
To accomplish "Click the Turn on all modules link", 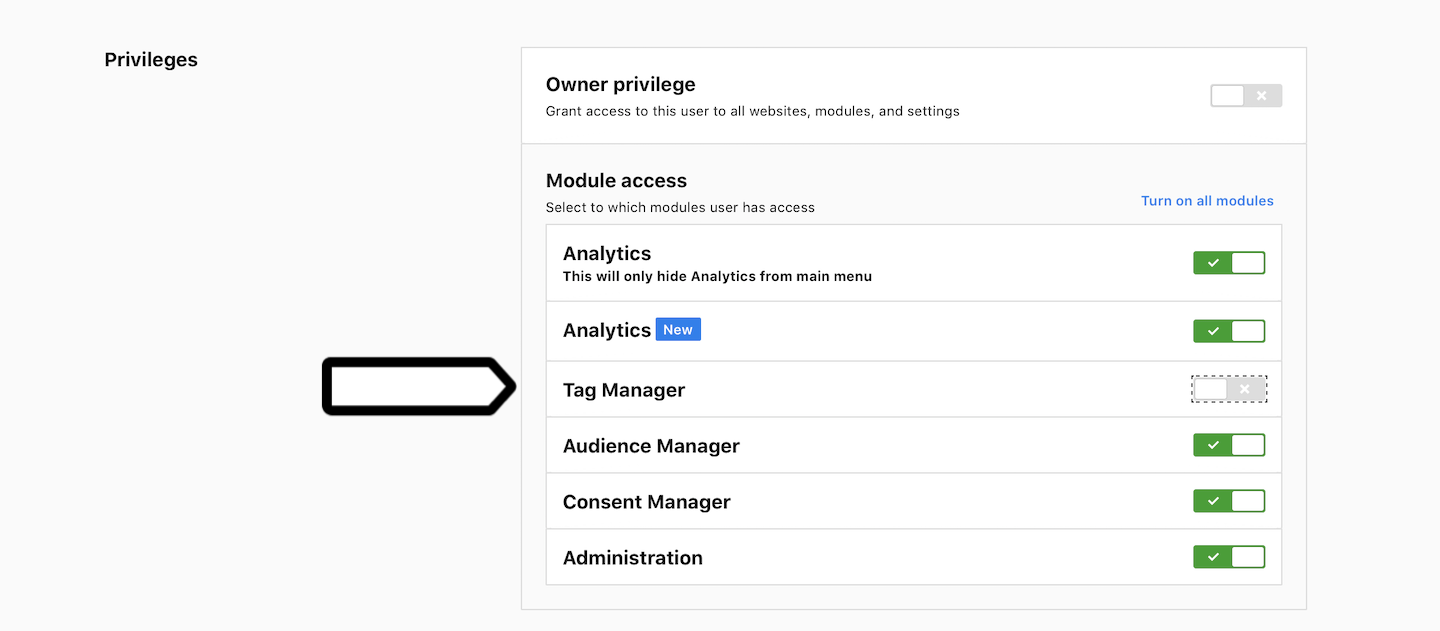I will pyautogui.click(x=1207, y=200).
